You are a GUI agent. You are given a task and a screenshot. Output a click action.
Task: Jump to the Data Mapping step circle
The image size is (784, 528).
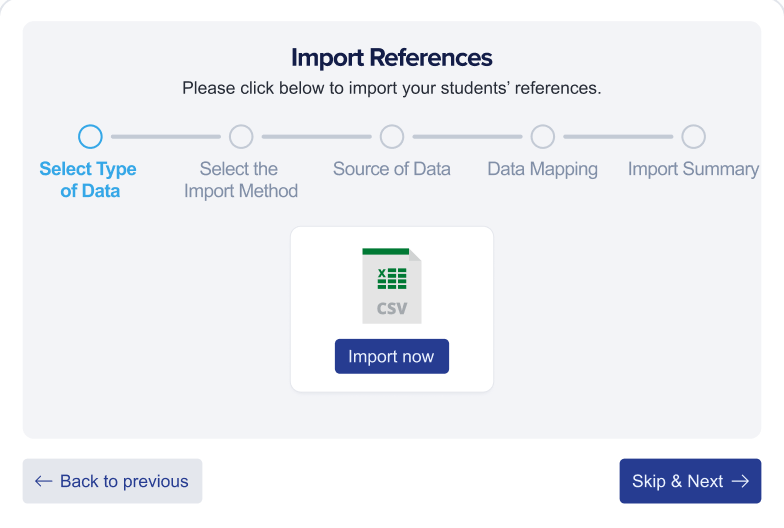[543, 137]
